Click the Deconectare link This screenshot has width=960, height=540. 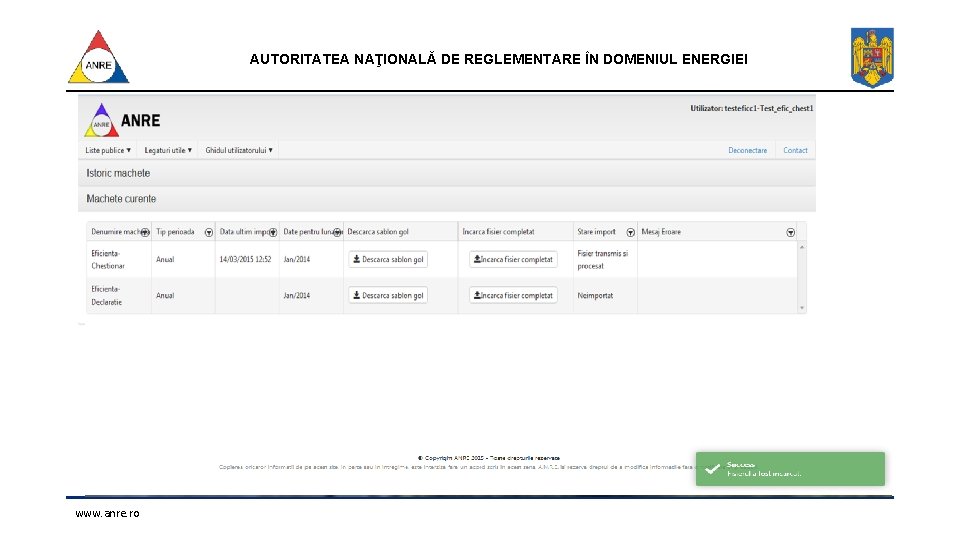click(x=748, y=150)
